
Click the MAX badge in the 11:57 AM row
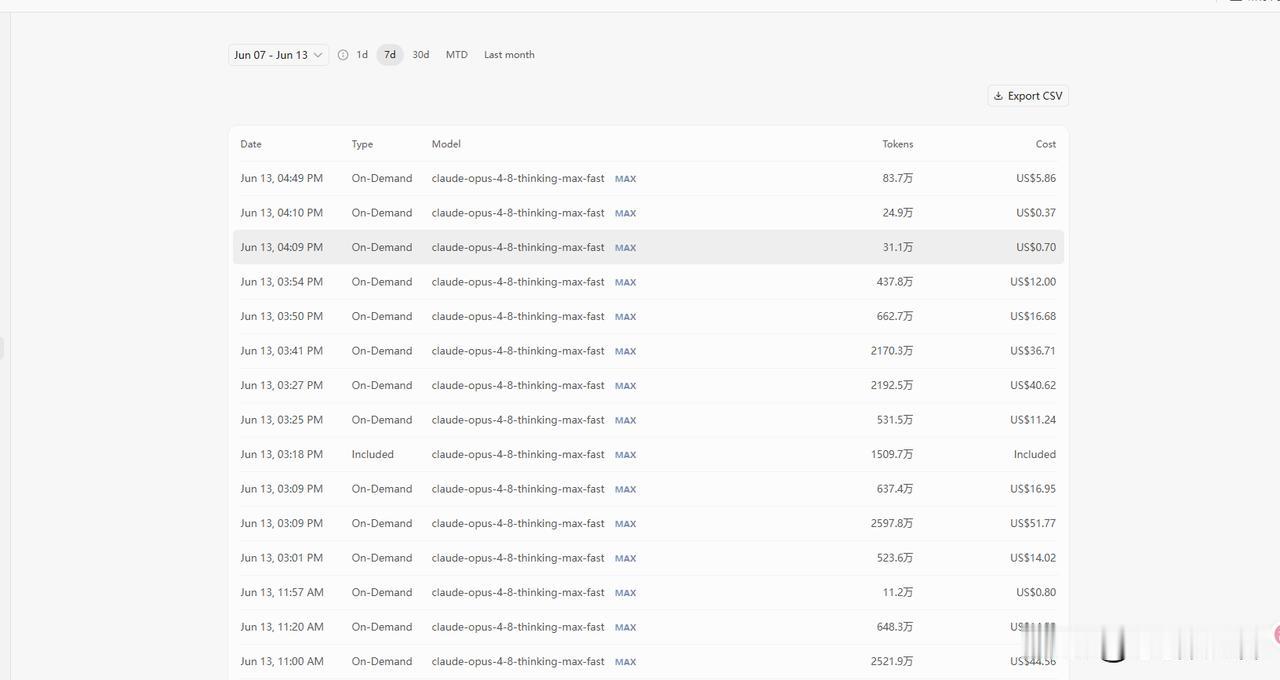625,593
